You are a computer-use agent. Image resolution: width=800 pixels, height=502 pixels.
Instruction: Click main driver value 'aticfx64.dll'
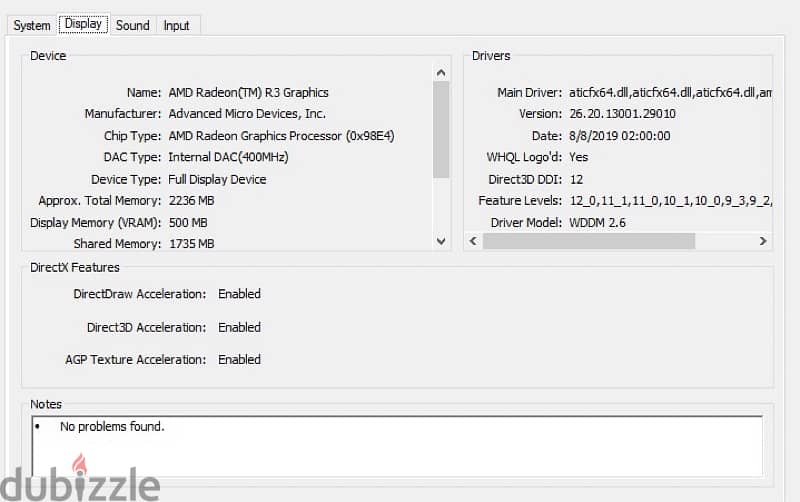click(x=670, y=93)
